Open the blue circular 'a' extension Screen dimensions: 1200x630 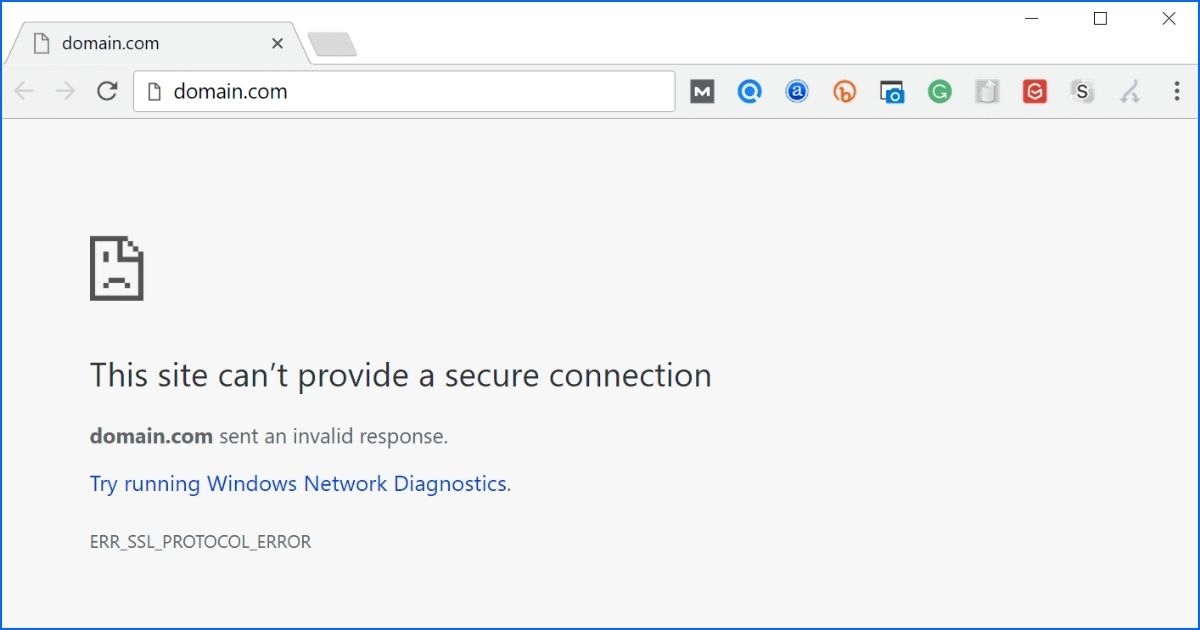(x=796, y=91)
